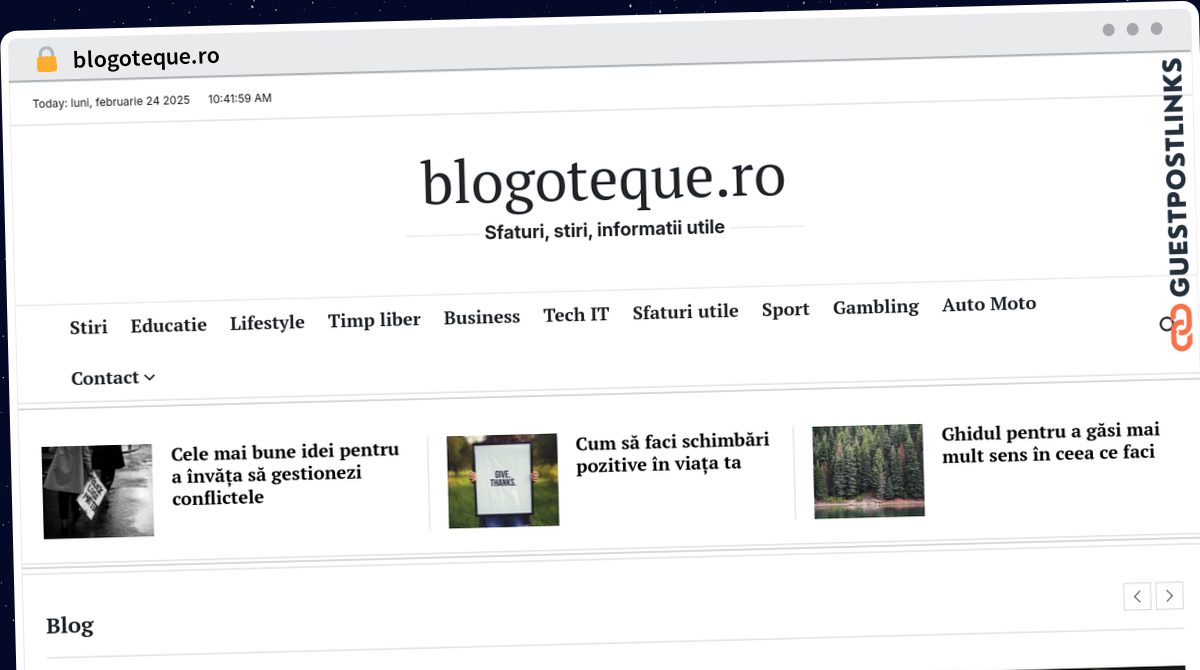Open the Educatie menu item
This screenshot has width=1200, height=670.
coord(168,325)
